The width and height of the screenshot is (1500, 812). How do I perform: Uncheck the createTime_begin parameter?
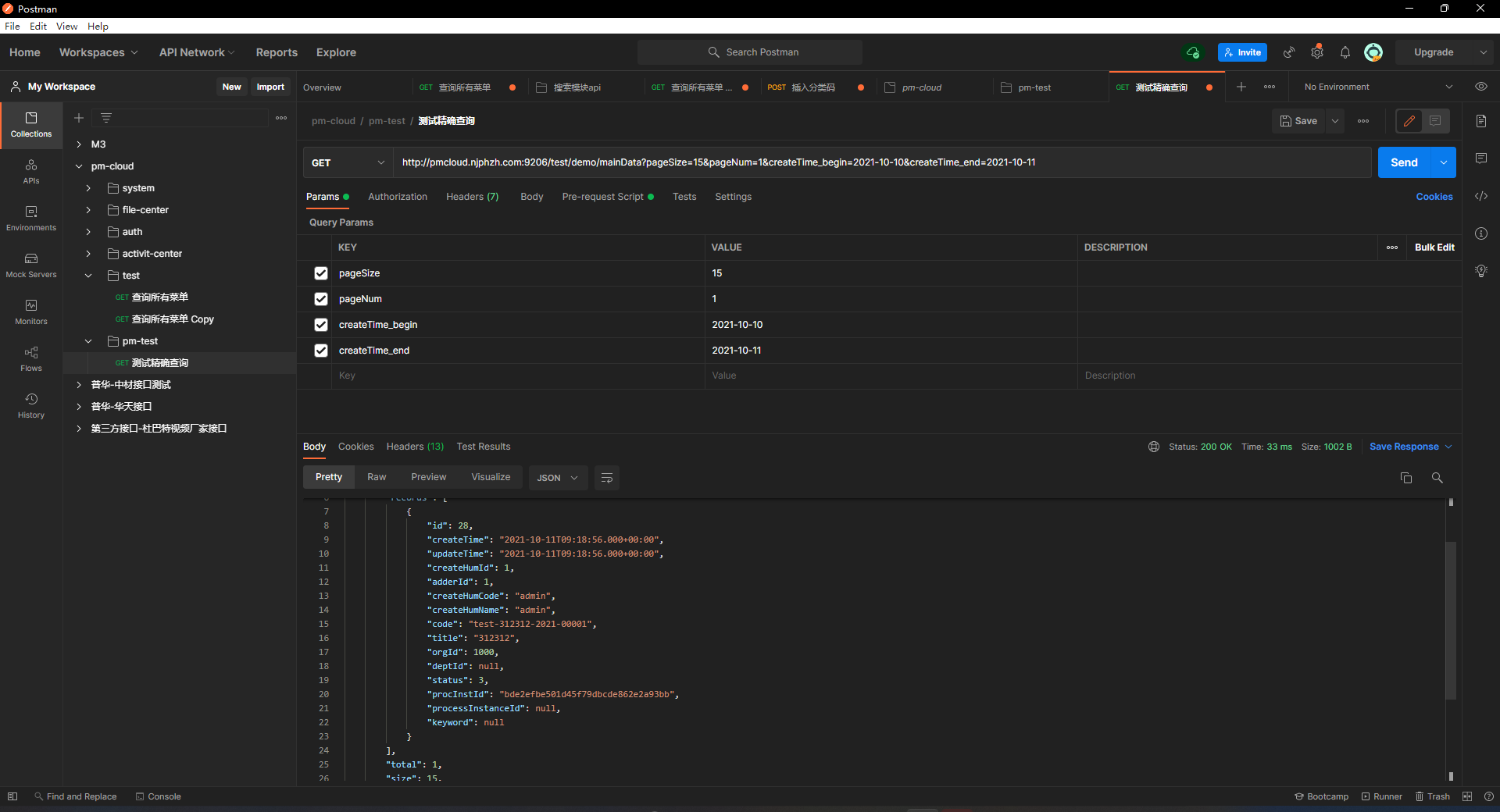pyautogui.click(x=321, y=325)
